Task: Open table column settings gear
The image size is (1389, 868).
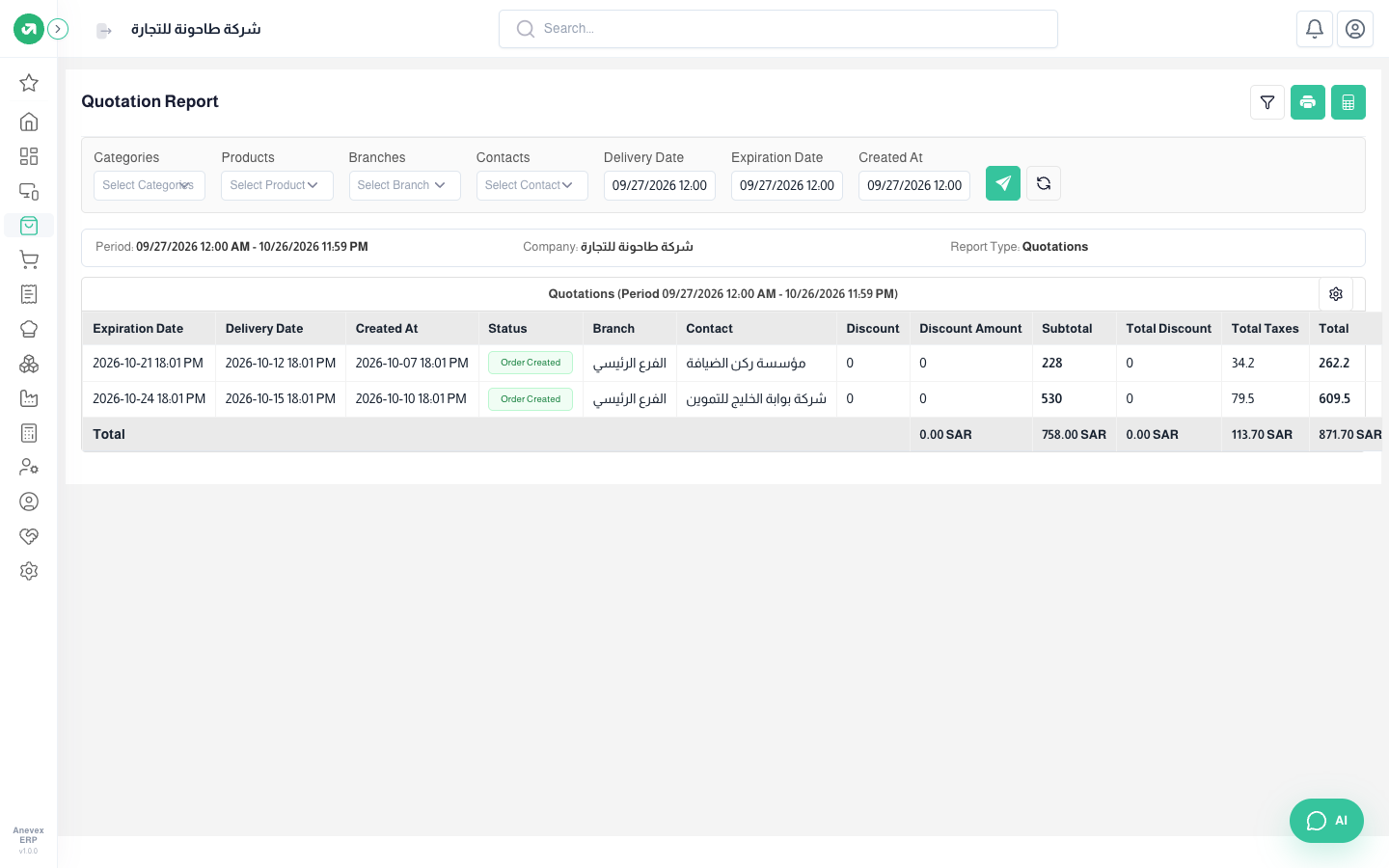Action: click(1336, 294)
